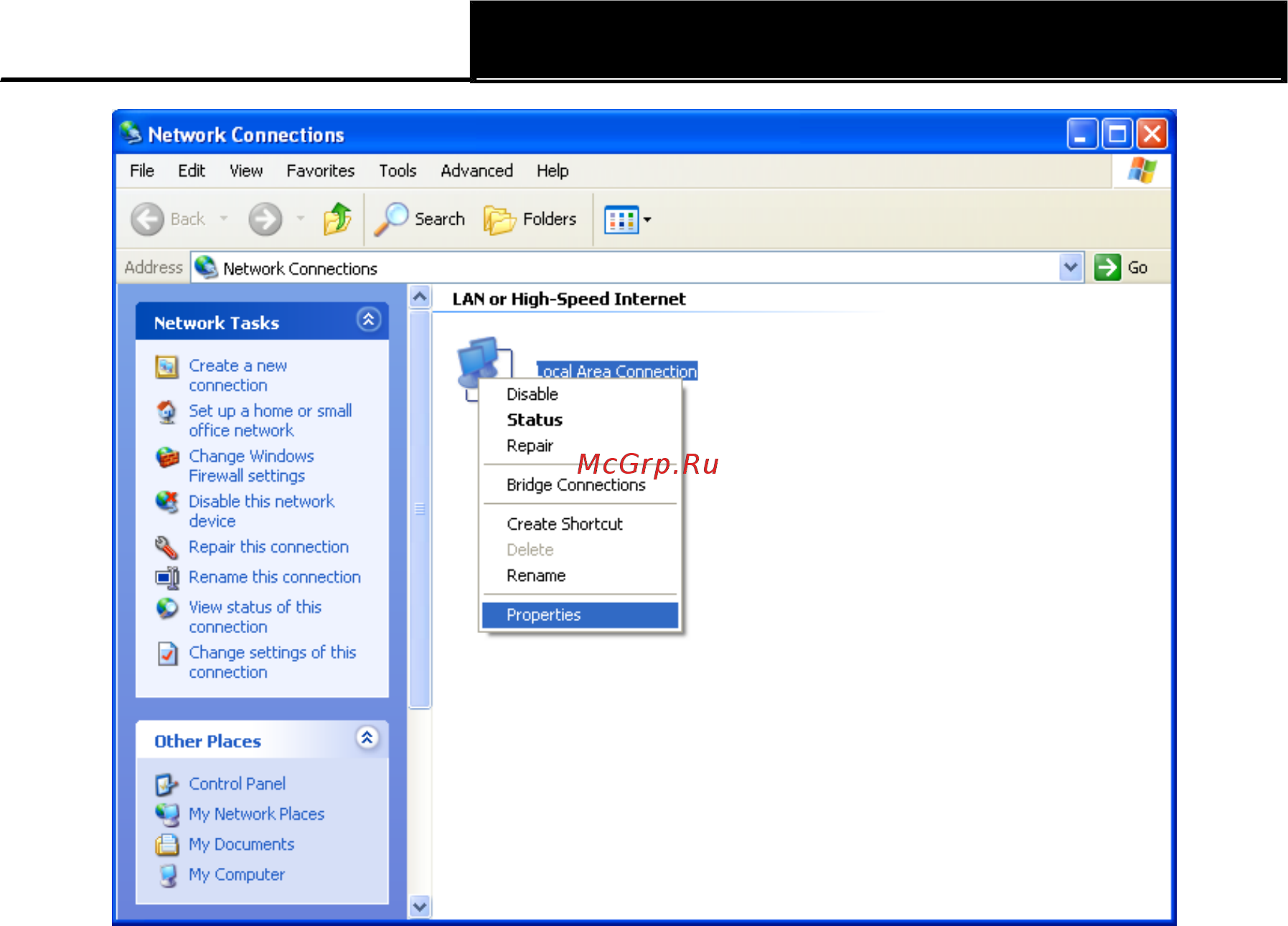Click the sidebar scrollbar up arrow
This screenshot has height=926, width=1288.
coord(420,296)
